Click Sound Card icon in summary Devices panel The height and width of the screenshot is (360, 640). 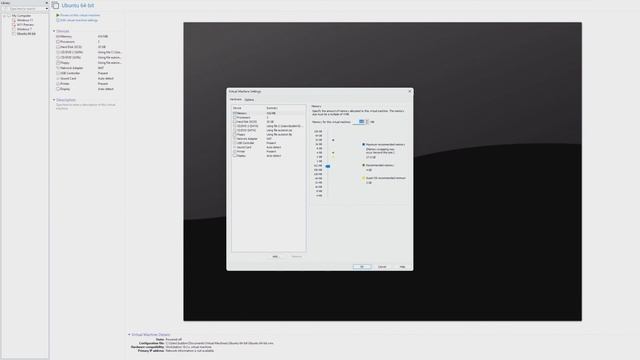click(x=58, y=78)
